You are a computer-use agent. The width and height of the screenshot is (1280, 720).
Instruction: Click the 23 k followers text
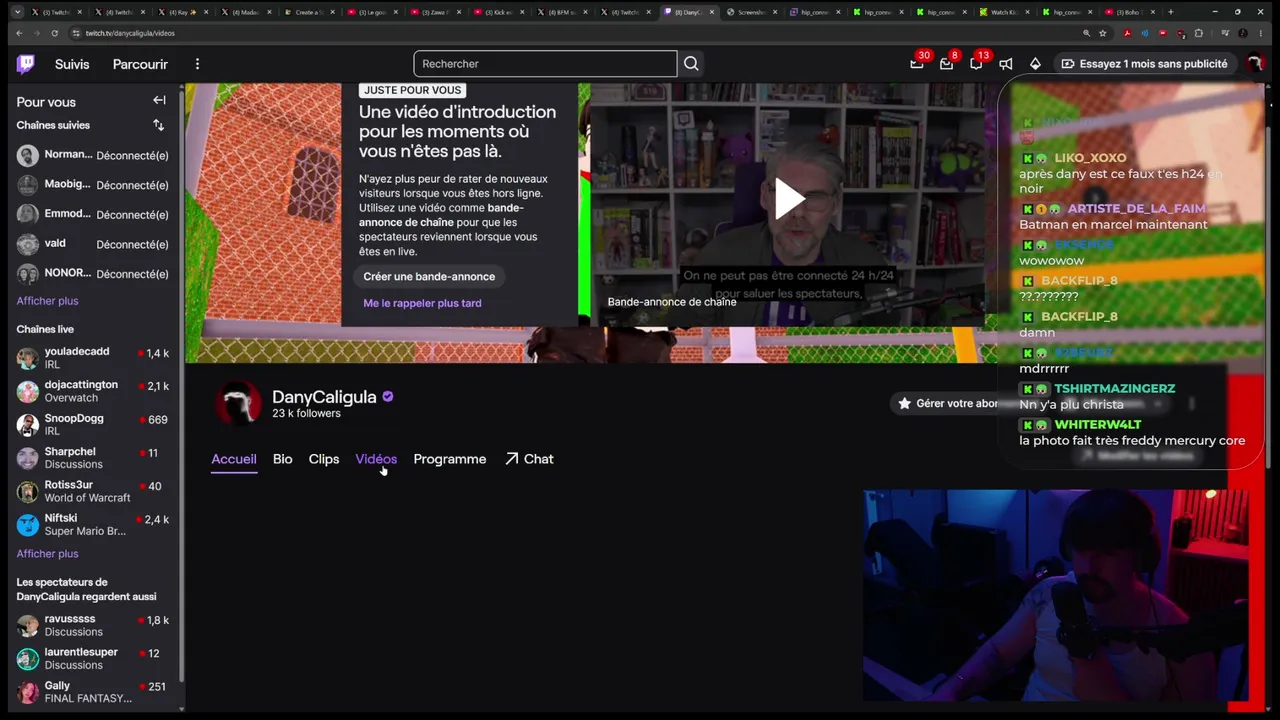[306, 414]
